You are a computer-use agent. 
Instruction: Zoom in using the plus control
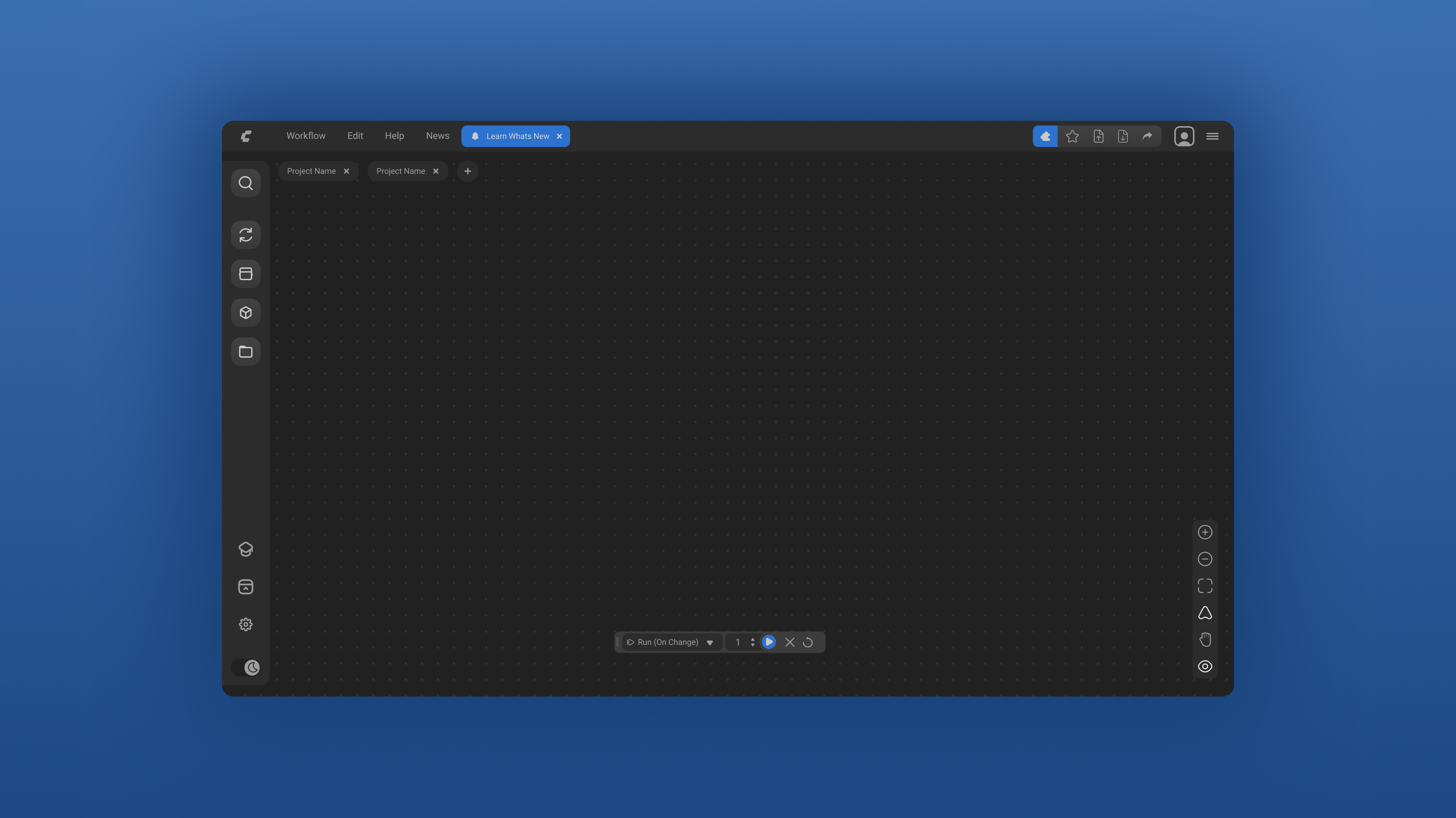1205,532
